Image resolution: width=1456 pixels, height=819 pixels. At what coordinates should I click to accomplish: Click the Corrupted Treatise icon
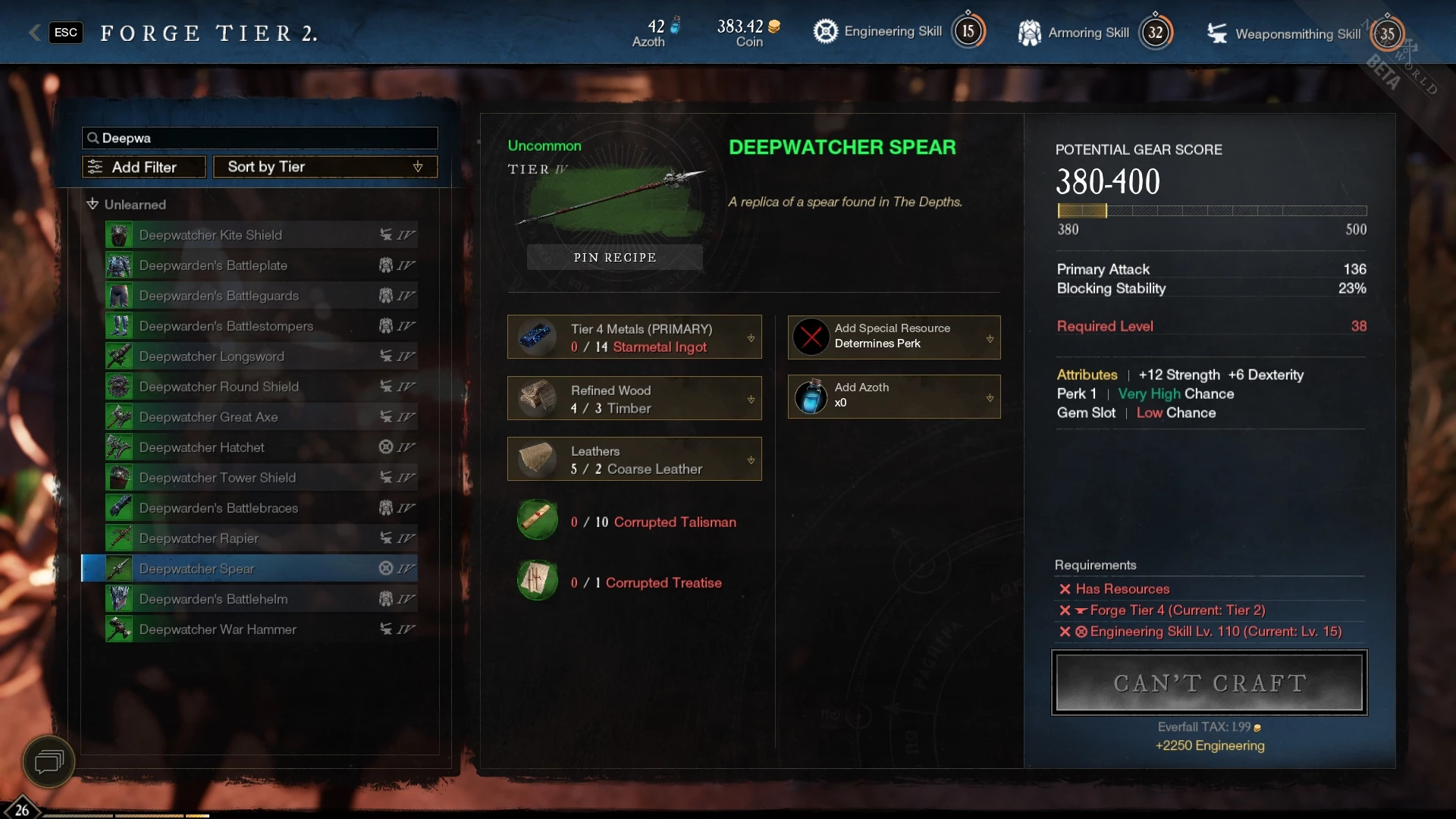[x=537, y=581]
